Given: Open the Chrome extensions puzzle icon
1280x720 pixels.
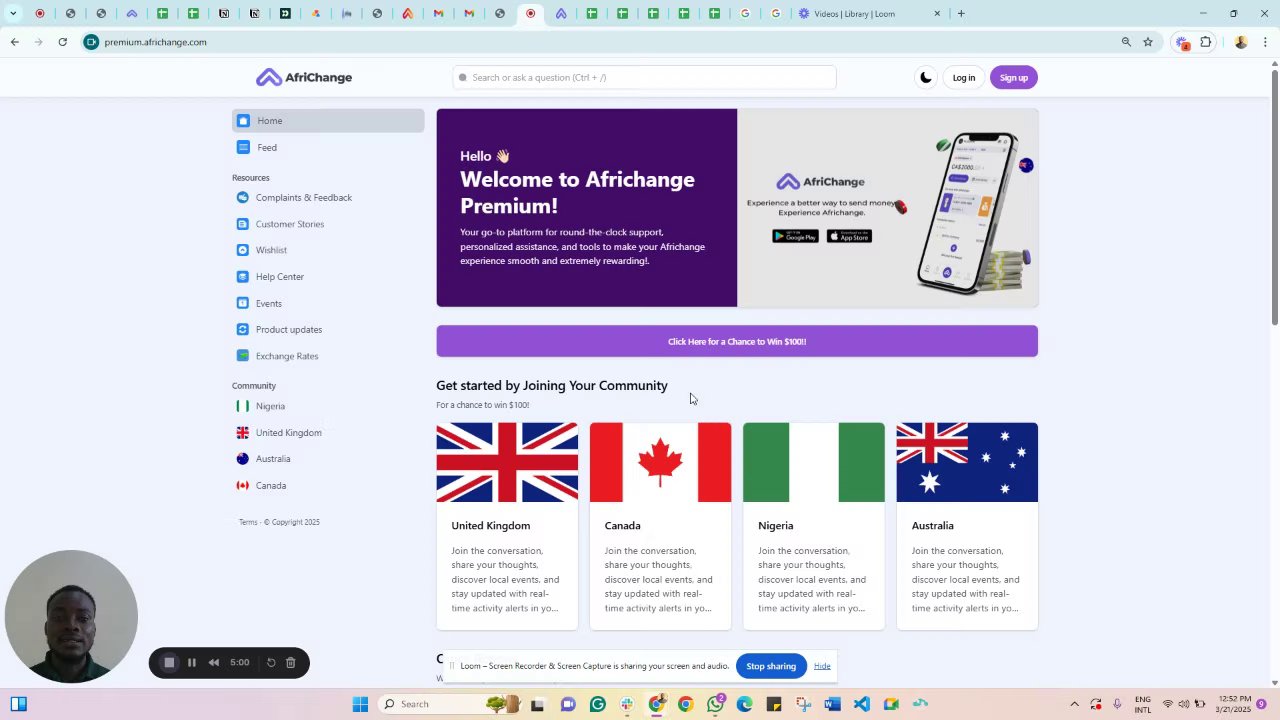Looking at the screenshot, I should coord(1206,42).
